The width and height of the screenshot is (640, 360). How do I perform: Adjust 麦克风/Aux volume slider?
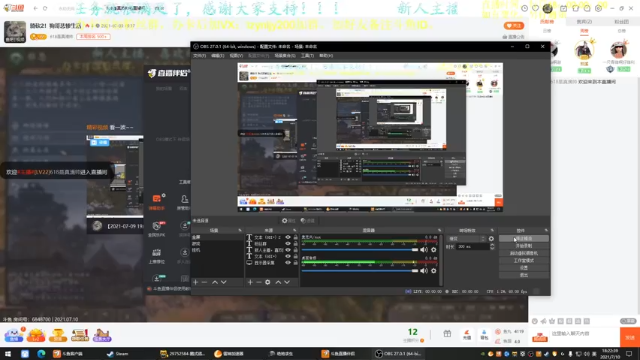(x=360, y=249)
